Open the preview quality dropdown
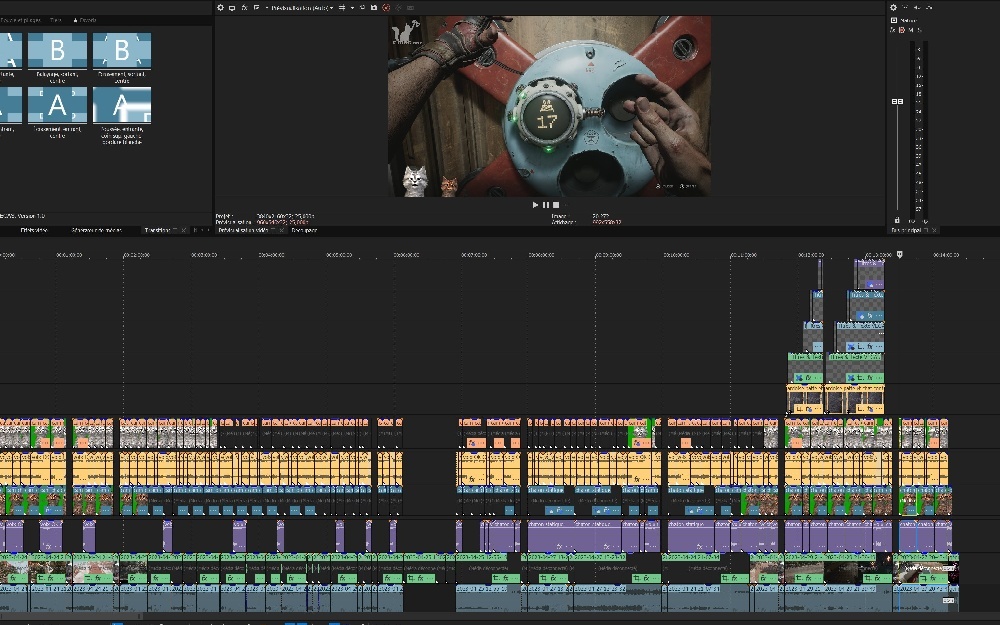The width and height of the screenshot is (1000, 625). (x=300, y=7)
